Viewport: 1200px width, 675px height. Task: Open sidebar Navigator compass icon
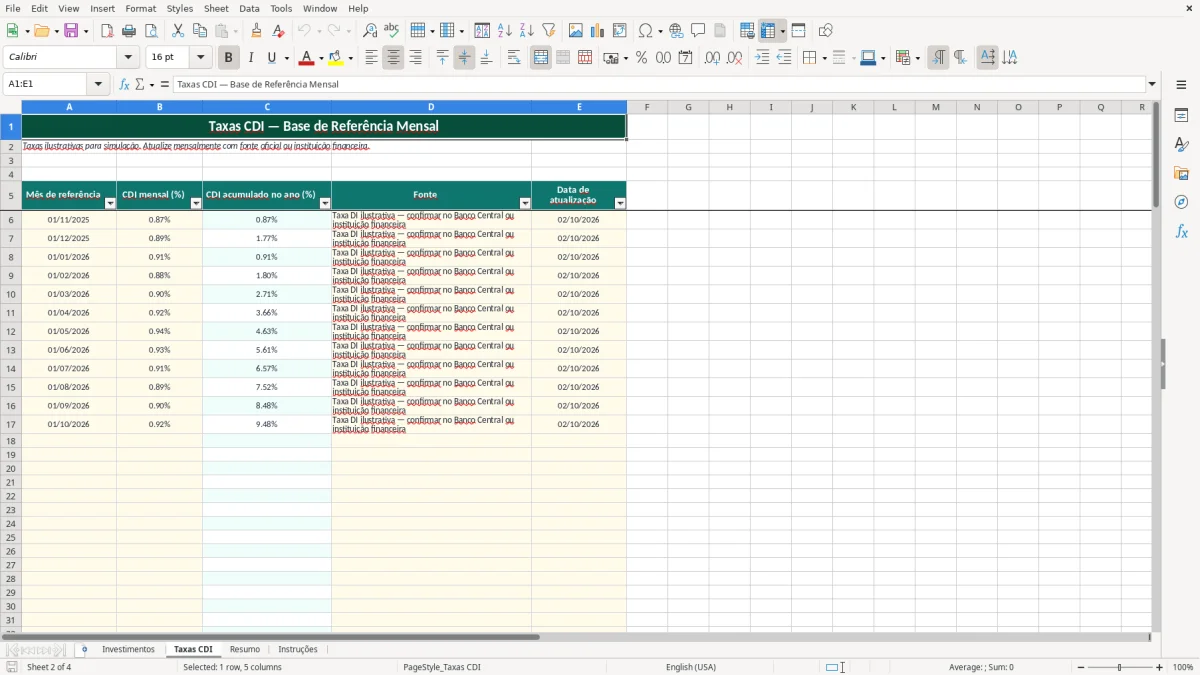(1181, 202)
